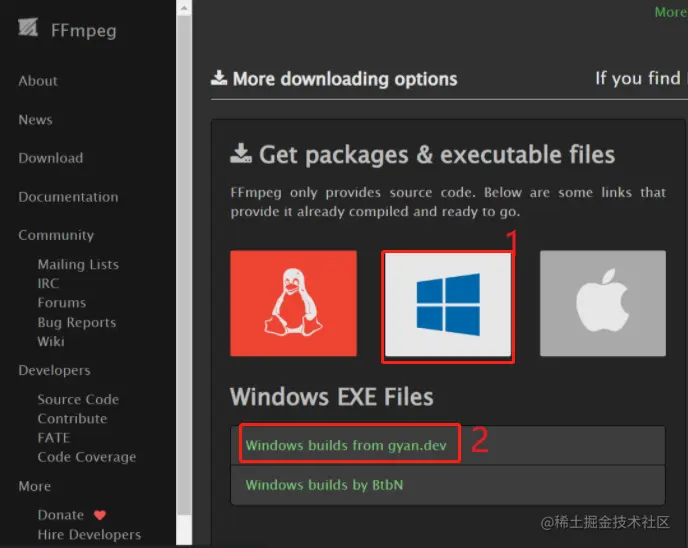The width and height of the screenshot is (688, 548).
Task: Click the sidebar vertical scrollbar thumb
Action: [184, 265]
